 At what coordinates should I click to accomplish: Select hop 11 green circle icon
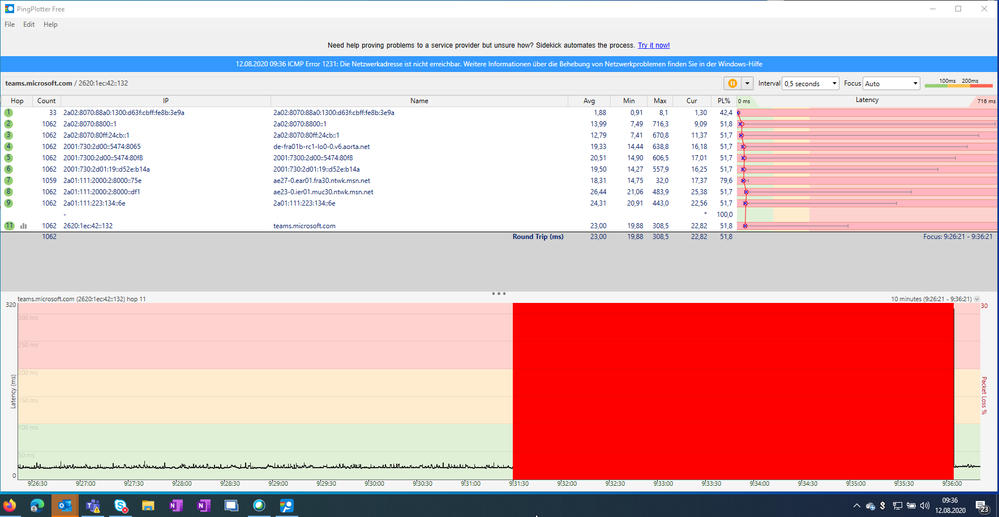point(8,226)
